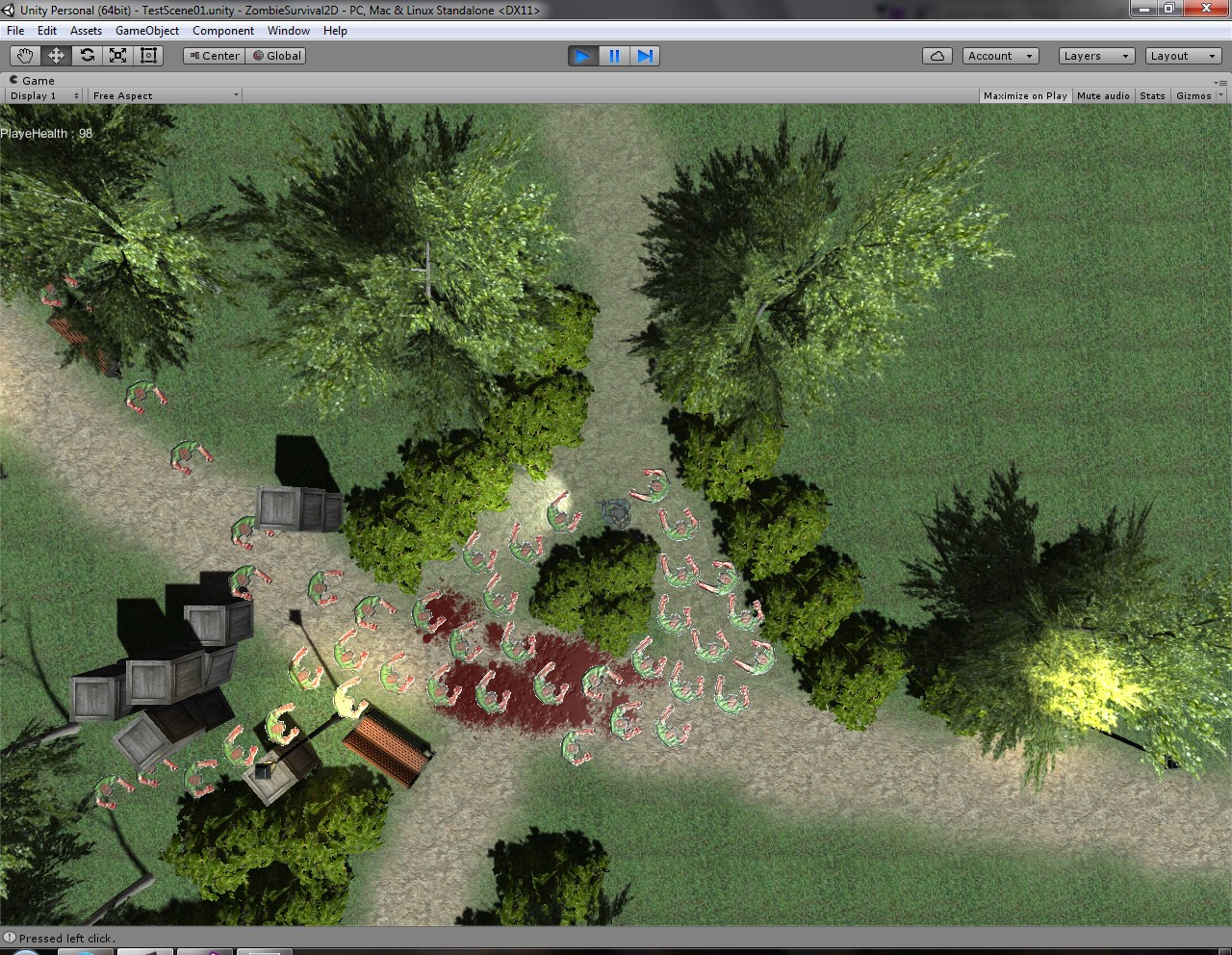Open the Help menu
Image resolution: width=1232 pixels, height=955 pixels.
point(335,31)
